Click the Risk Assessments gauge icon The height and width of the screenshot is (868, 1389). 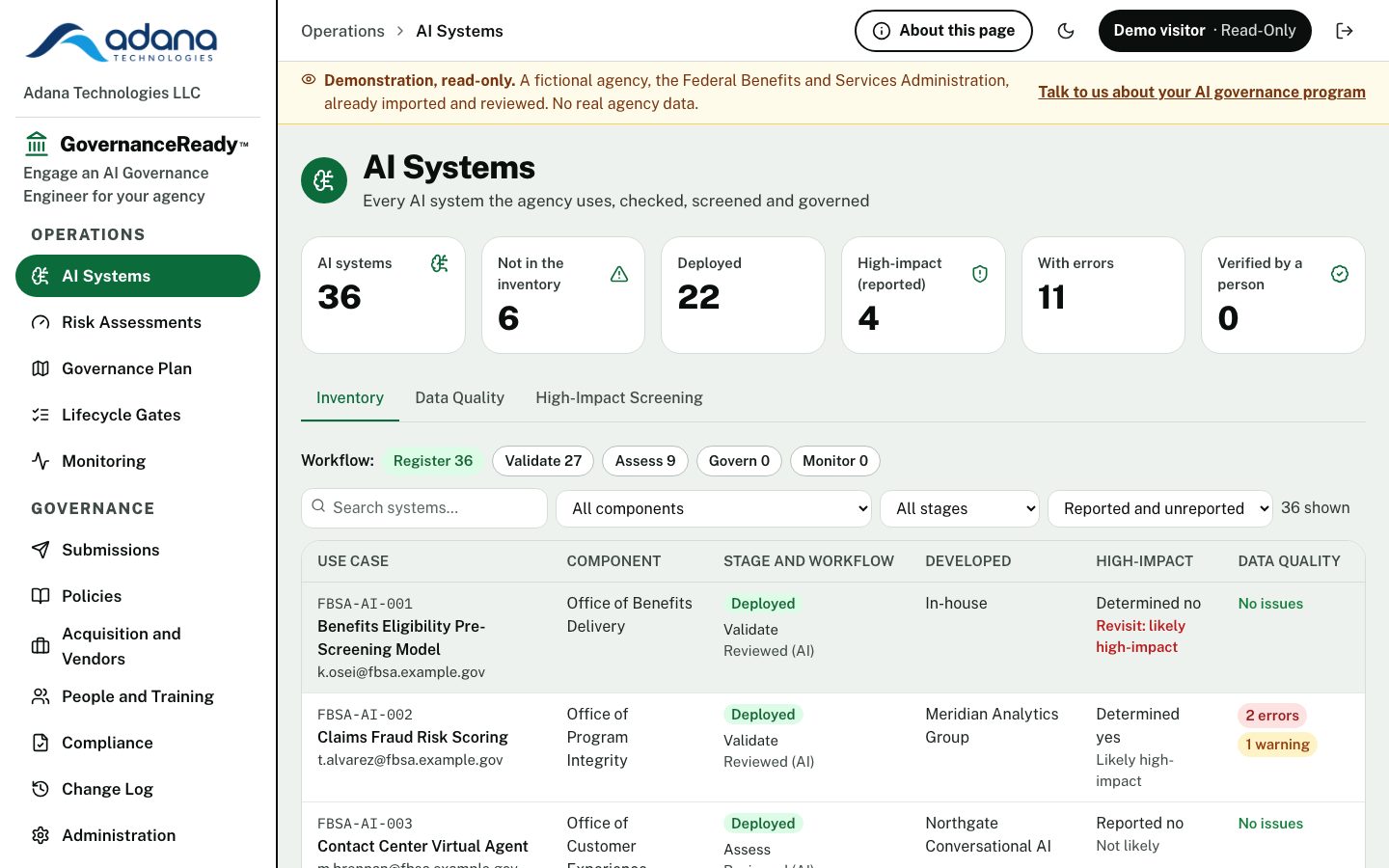(41, 322)
